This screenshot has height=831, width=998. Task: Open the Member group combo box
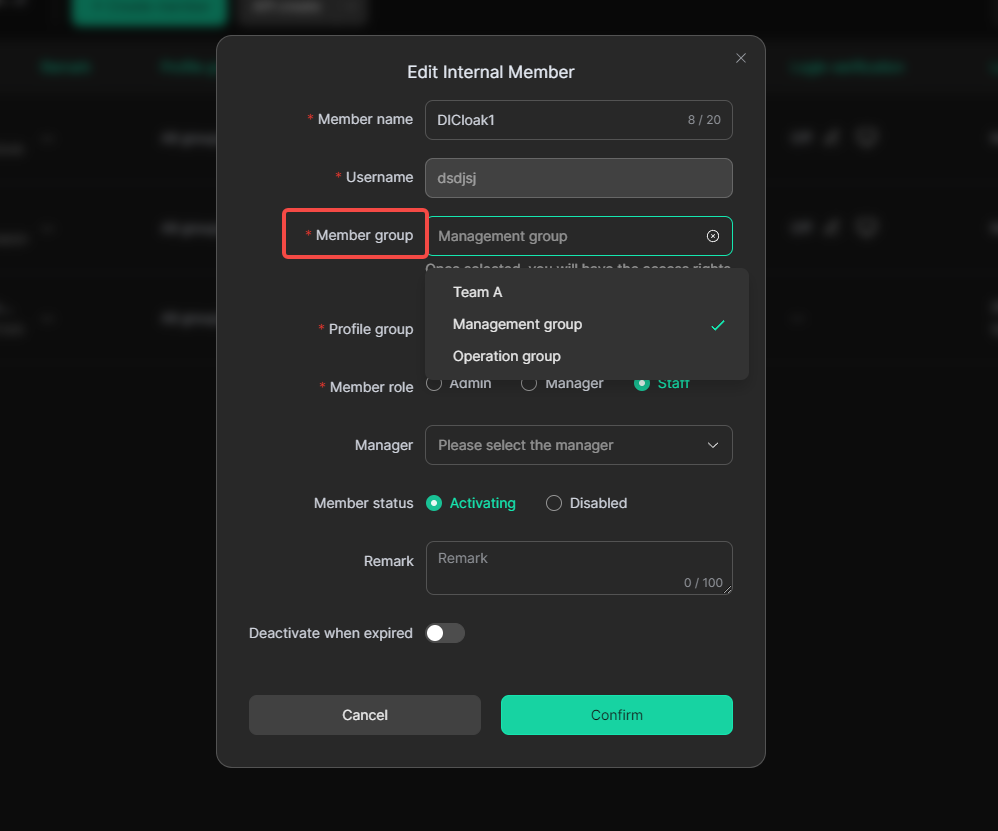565,236
